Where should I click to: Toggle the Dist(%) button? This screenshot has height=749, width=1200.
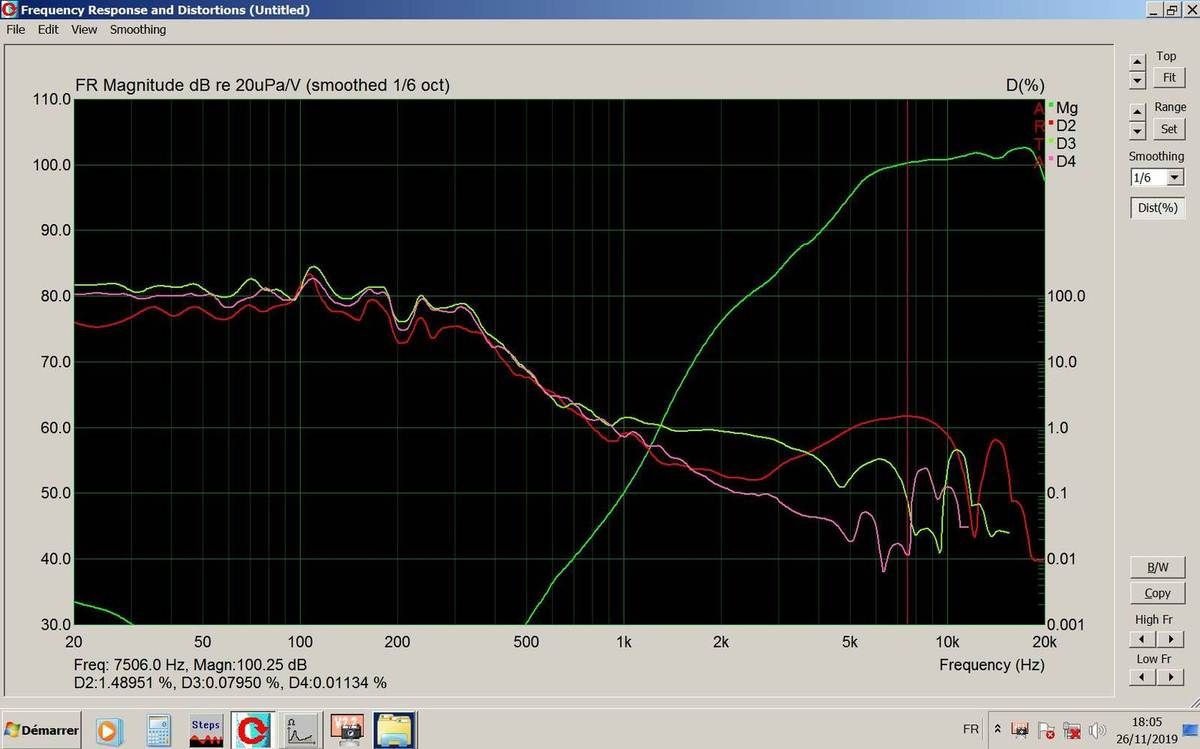1157,208
